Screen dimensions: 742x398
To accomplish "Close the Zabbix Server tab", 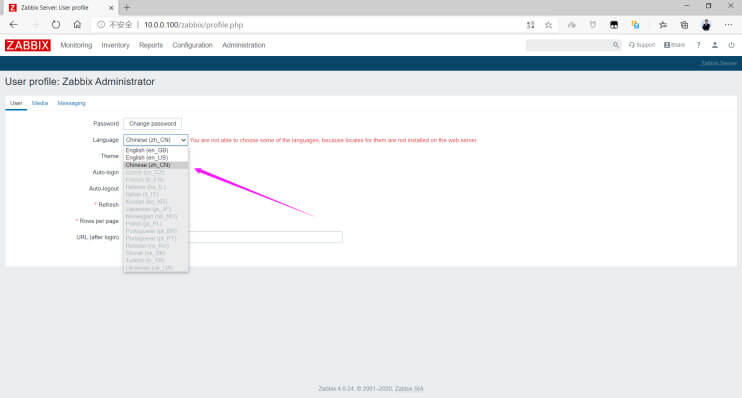I will 111,8.
